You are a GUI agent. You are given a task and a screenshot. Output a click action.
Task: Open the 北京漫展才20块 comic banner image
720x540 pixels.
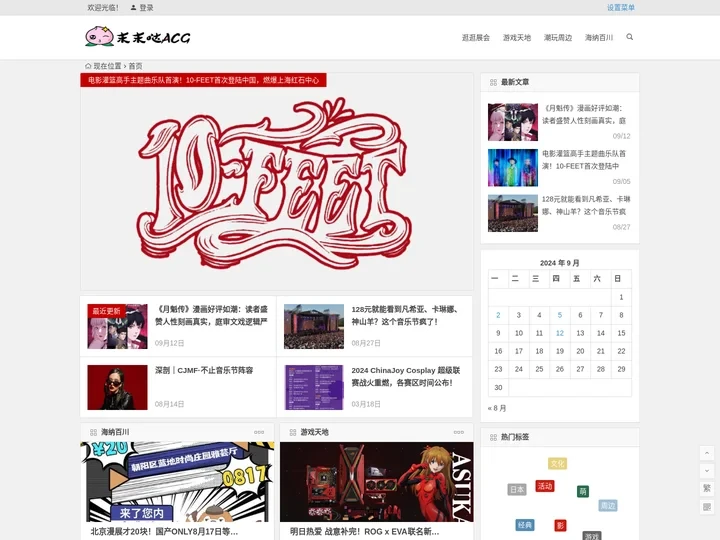pyautogui.click(x=177, y=482)
